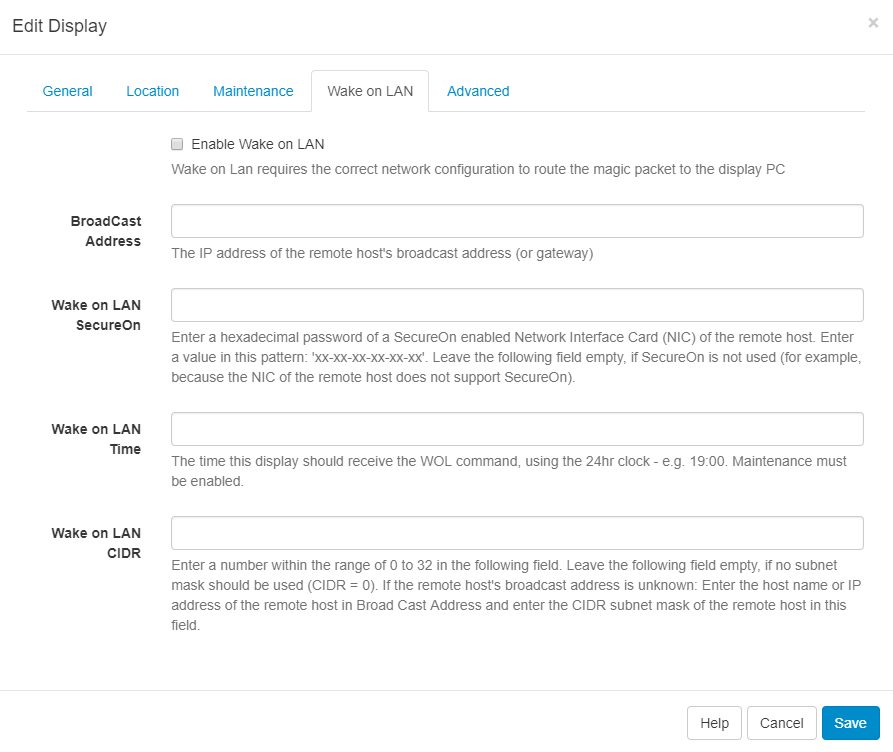This screenshot has height=752, width=893.
Task: Open the Advanced tab
Action: point(478,91)
